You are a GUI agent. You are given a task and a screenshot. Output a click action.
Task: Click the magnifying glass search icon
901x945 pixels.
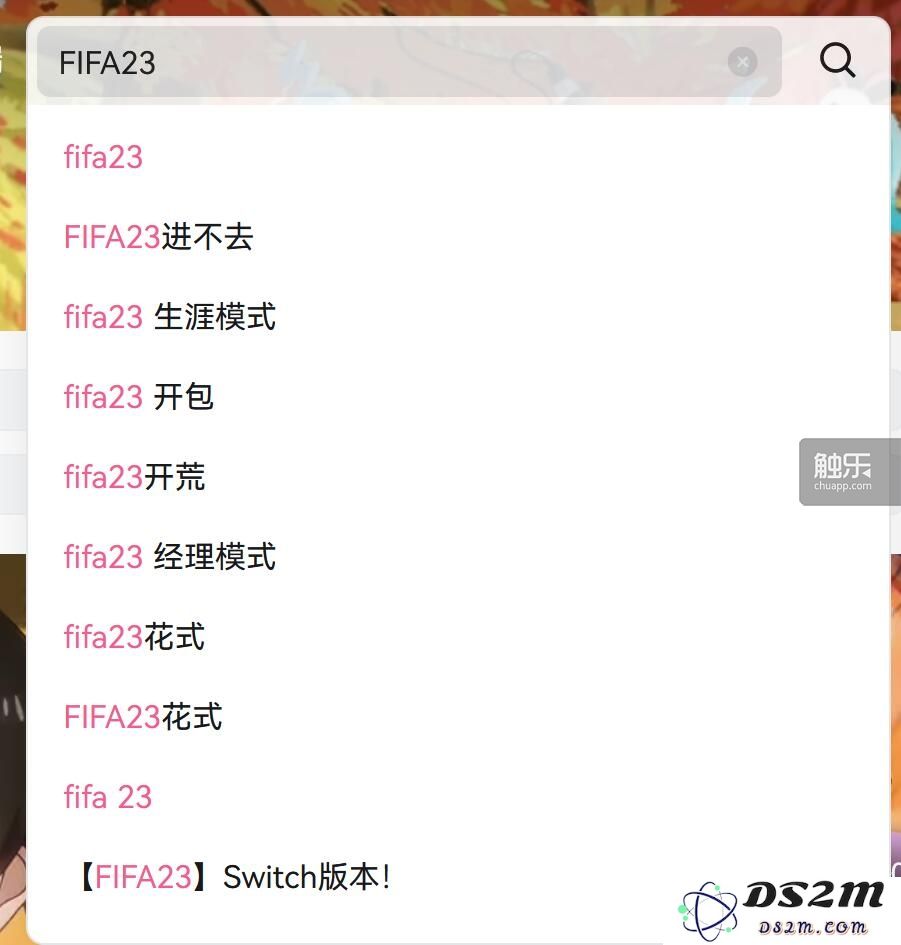coord(837,60)
